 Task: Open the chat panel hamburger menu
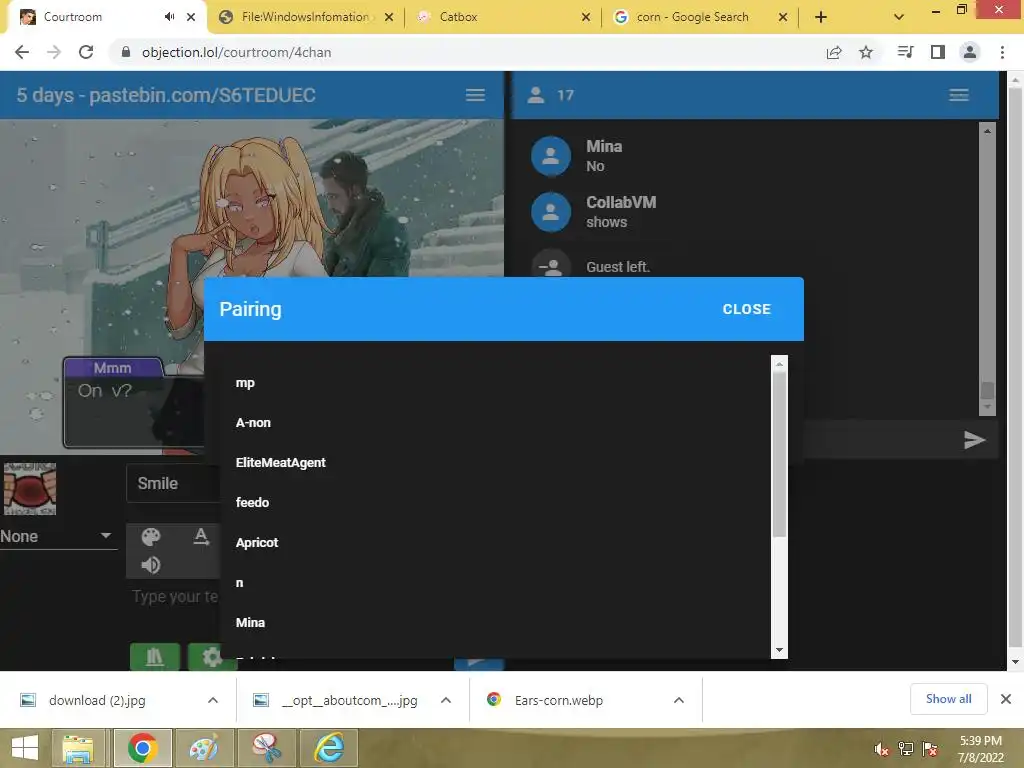(x=959, y=95)
